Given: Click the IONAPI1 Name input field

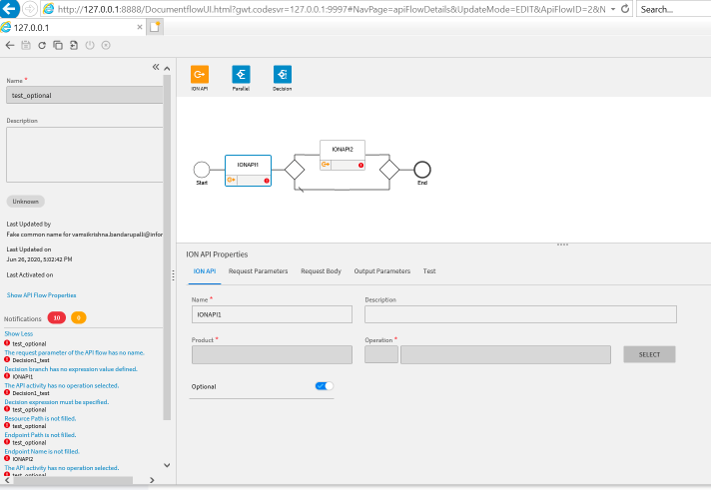Looking at the screenshot, I should [x=271, y=315].
